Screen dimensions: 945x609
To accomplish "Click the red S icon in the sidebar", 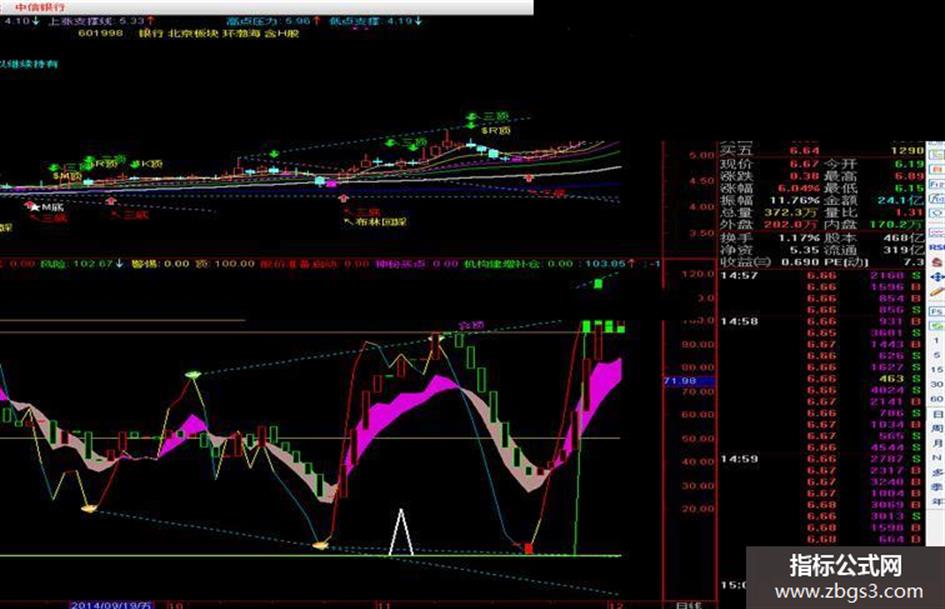I will click(x=937, y=262).
